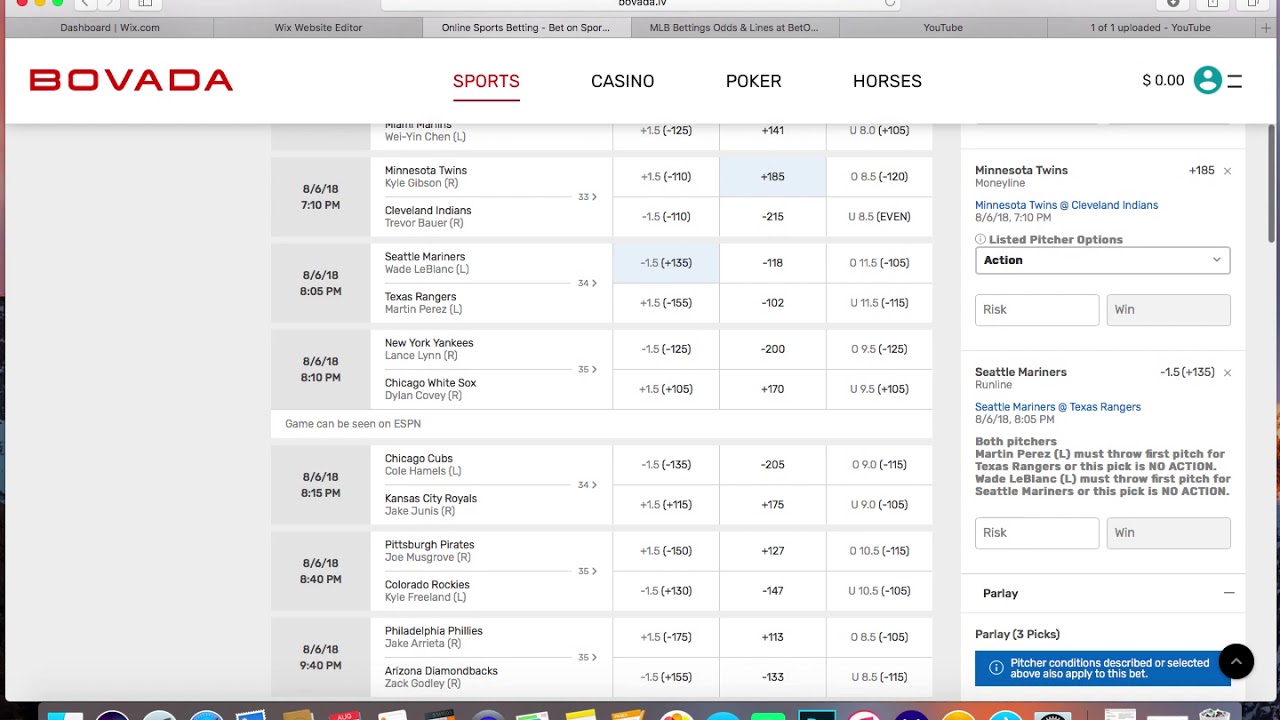1280x720 pixels.
Task: Select over O 9.5 (-125) Yankees total
Action: tap(879, 349)
